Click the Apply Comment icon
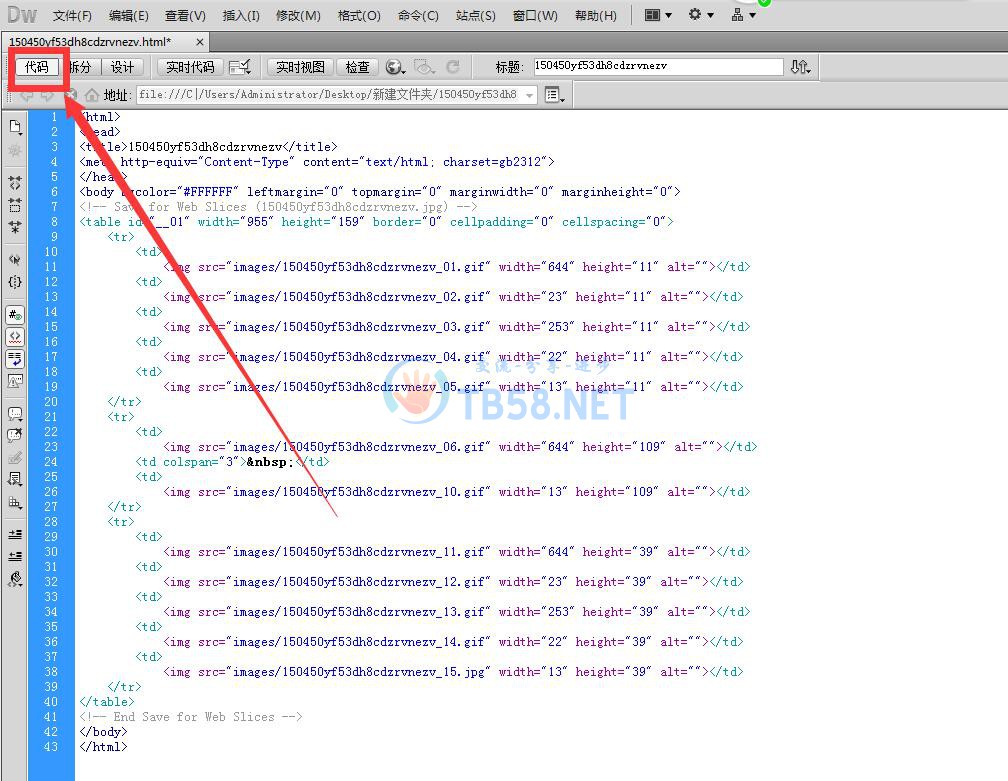This screenshot has width=1008, height=781. [x=15, y=413]
